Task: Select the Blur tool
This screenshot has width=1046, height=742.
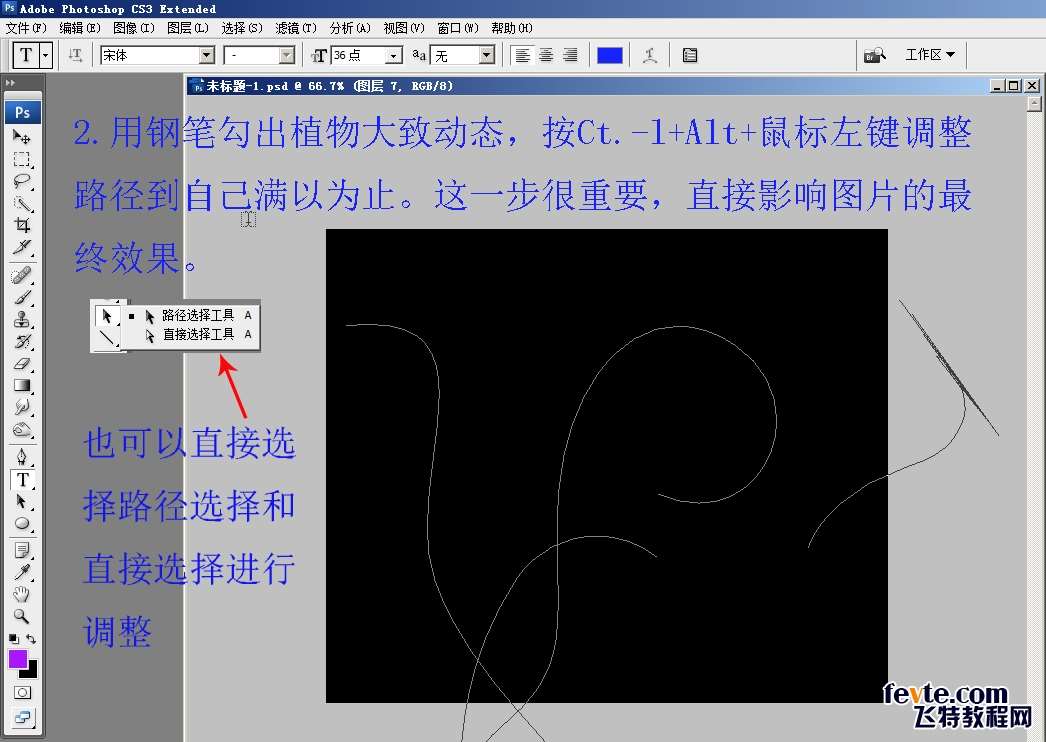Action: click(x=21, y=407)
